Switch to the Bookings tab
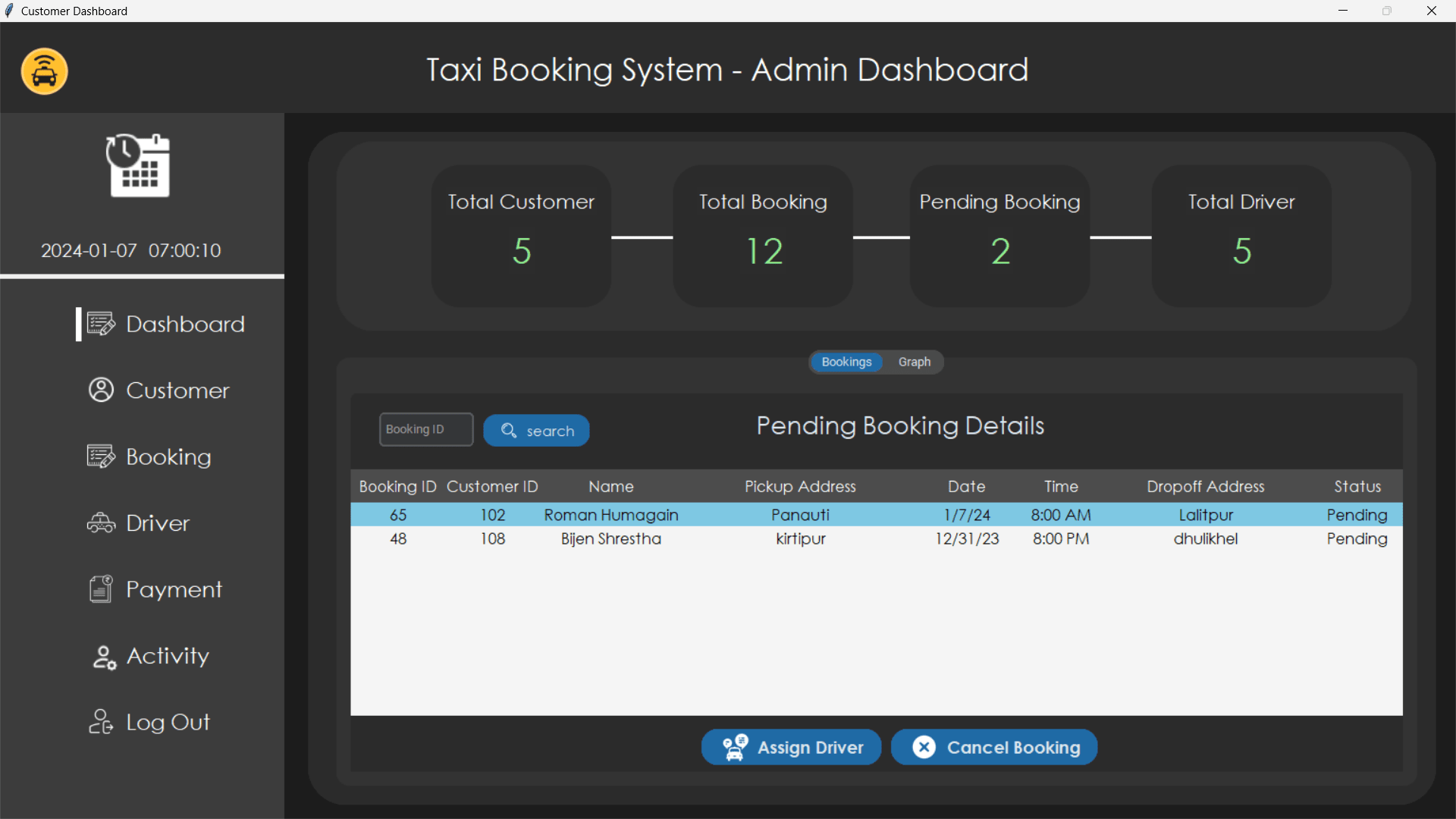Screen dimensions: 1456x819 pyautogui.click(x=846, y=362)
